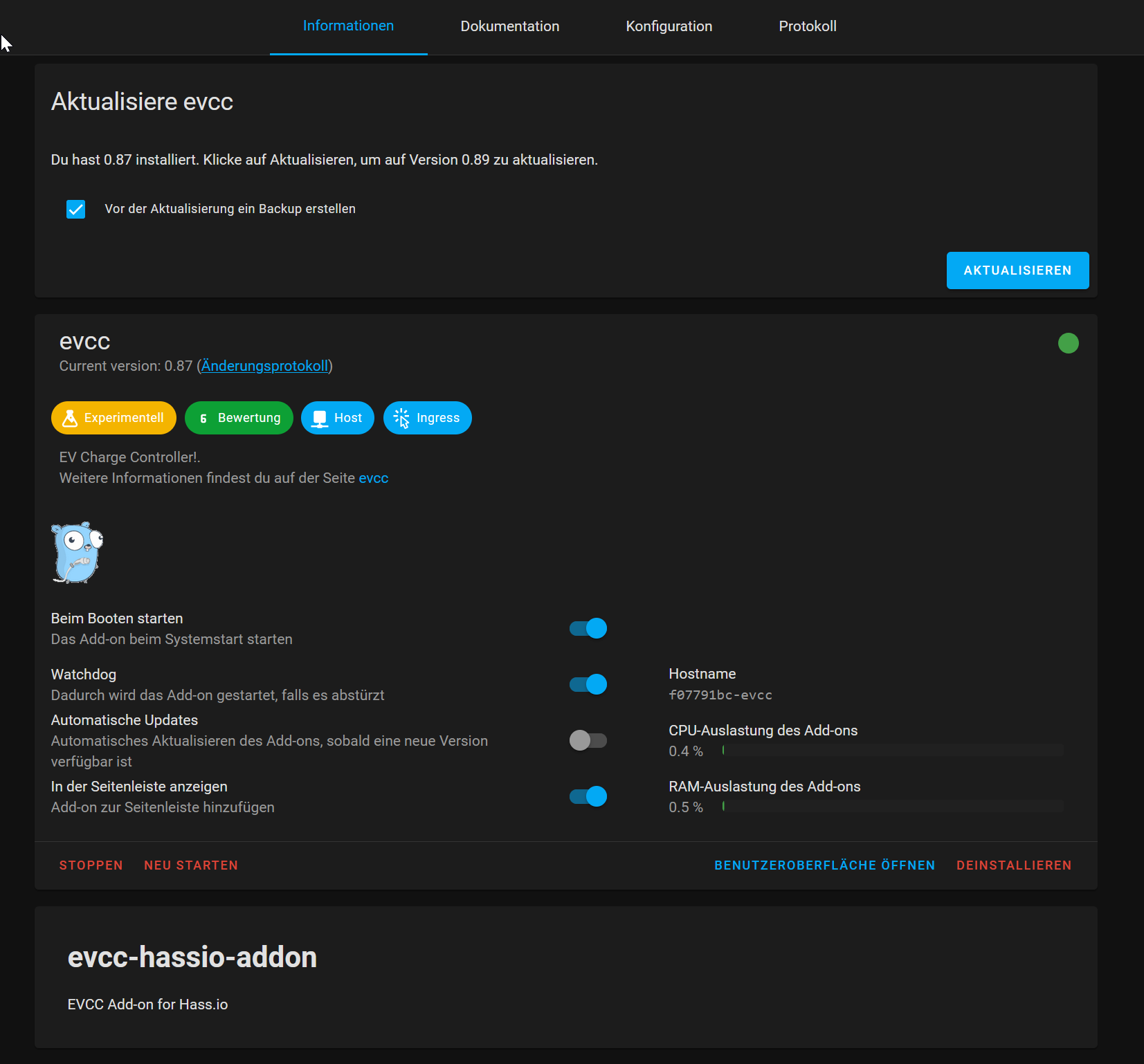The image size is (1144, 1064).
Task: Open the Konfiguration tab
Action: point(669,26)
